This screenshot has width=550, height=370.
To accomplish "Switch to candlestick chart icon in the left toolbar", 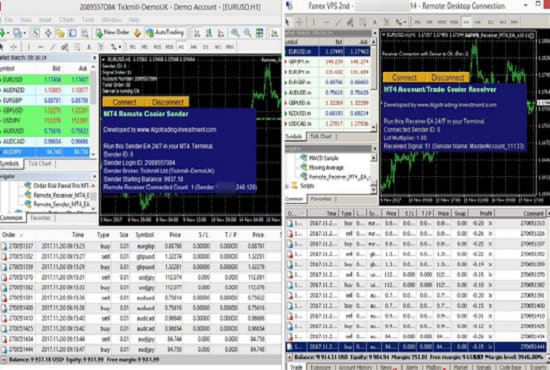I will pos(209,33).
